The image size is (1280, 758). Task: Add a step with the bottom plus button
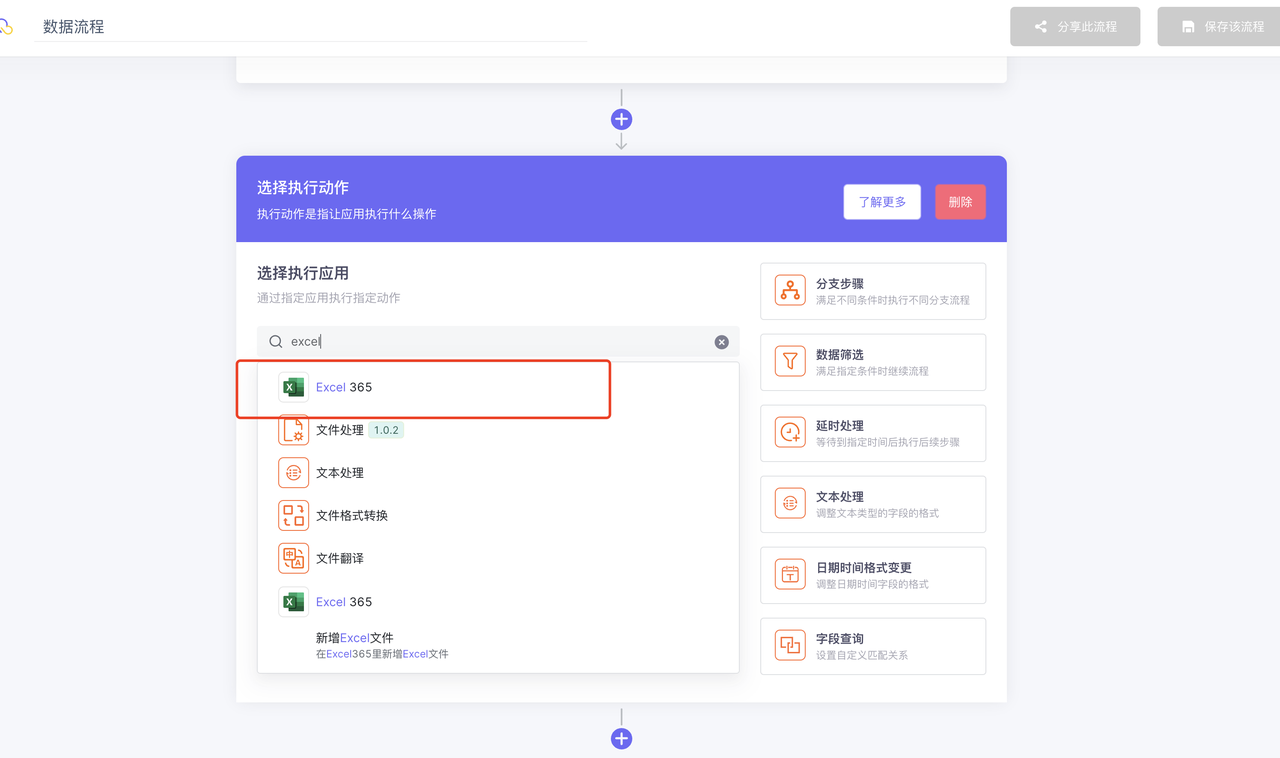tap(621, 739)
